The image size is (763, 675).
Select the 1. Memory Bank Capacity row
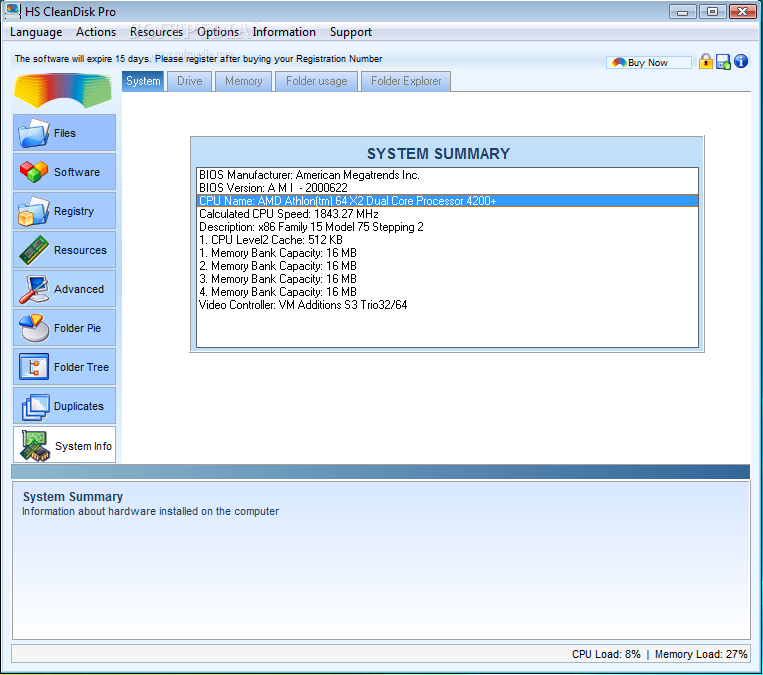(447, 253)
